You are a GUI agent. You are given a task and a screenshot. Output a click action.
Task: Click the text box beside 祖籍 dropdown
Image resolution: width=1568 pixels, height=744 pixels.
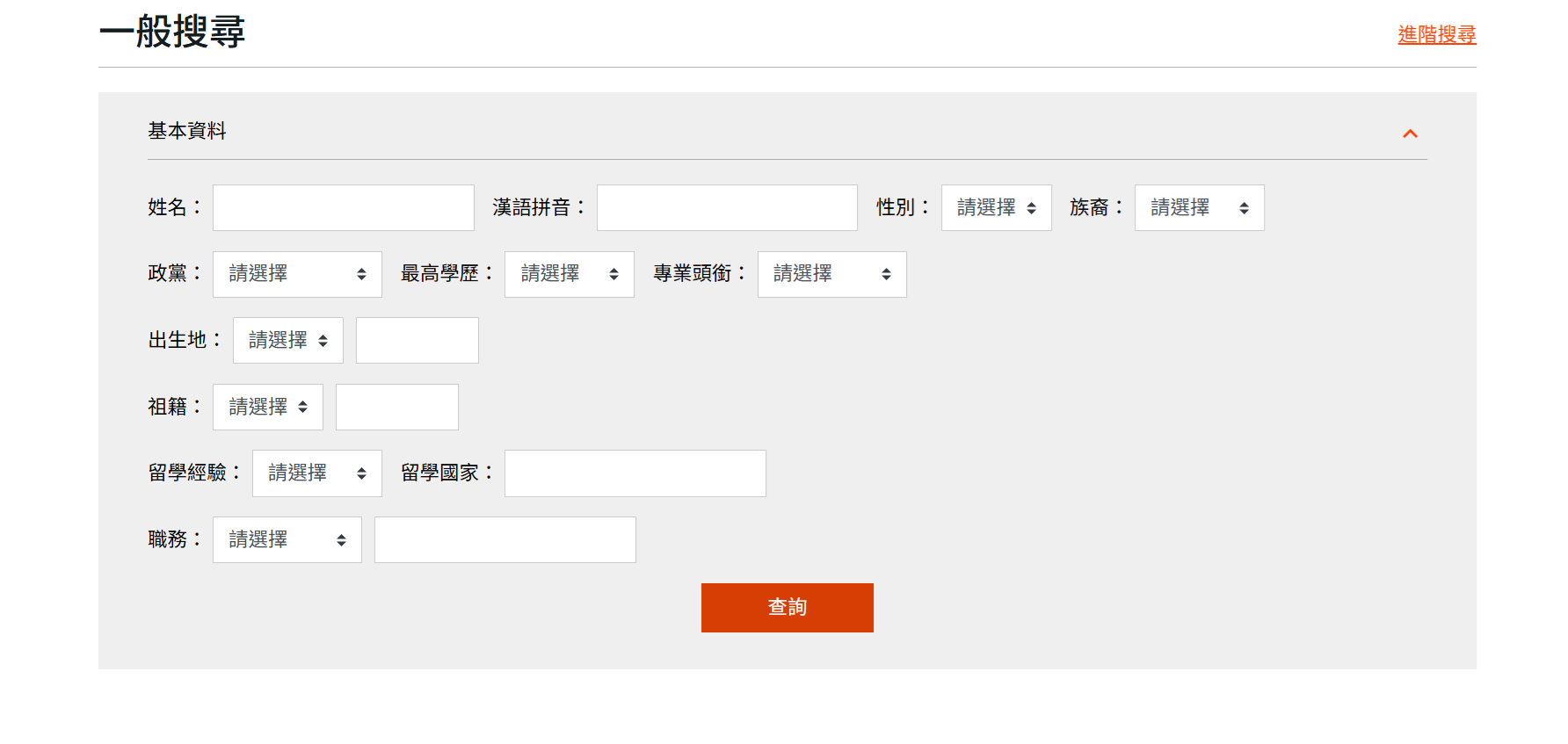pyautogui.click(x=396, y=407)
